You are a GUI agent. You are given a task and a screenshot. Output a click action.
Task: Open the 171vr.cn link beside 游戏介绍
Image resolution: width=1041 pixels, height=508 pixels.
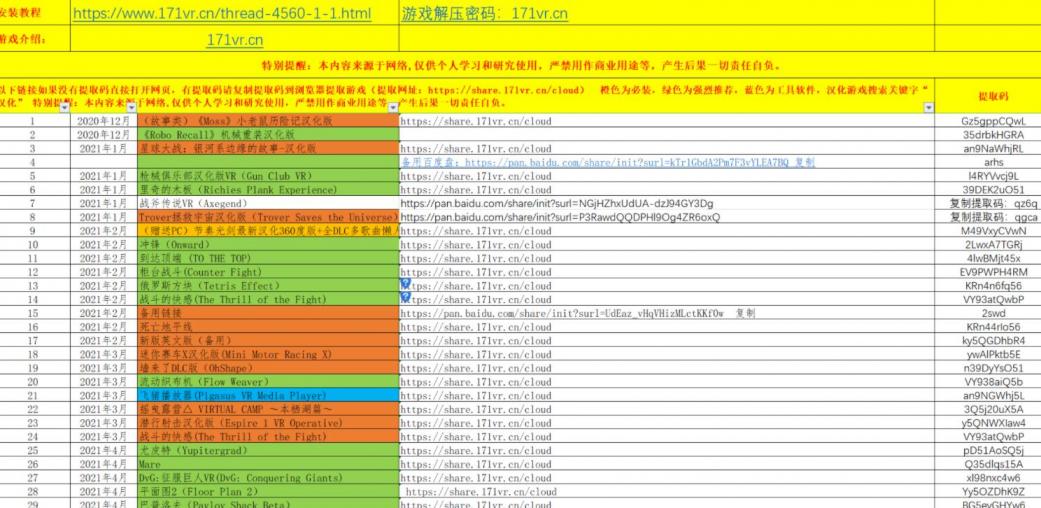pyautogui.click(x=234, y=40)
